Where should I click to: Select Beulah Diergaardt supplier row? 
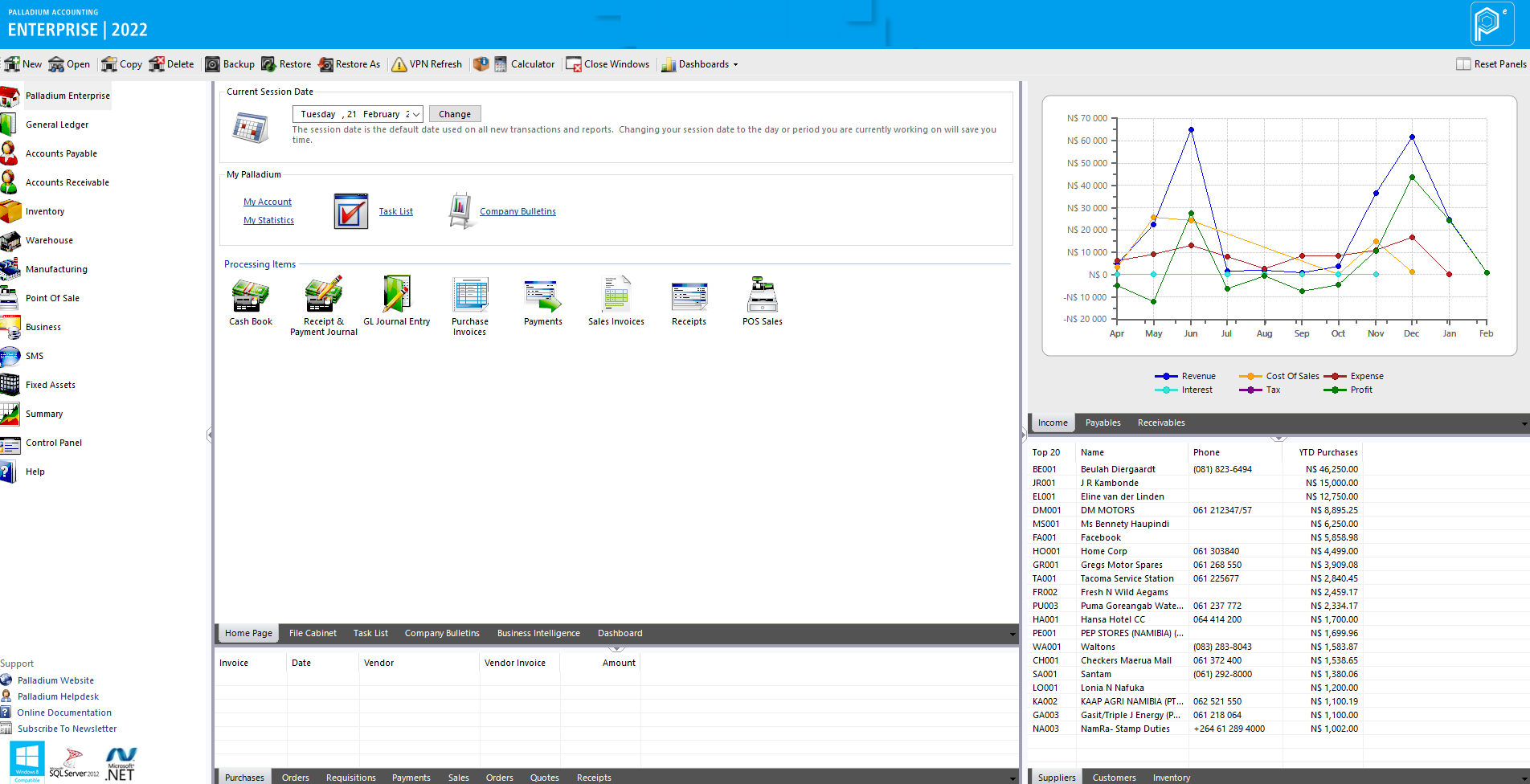coord(1196,469)
